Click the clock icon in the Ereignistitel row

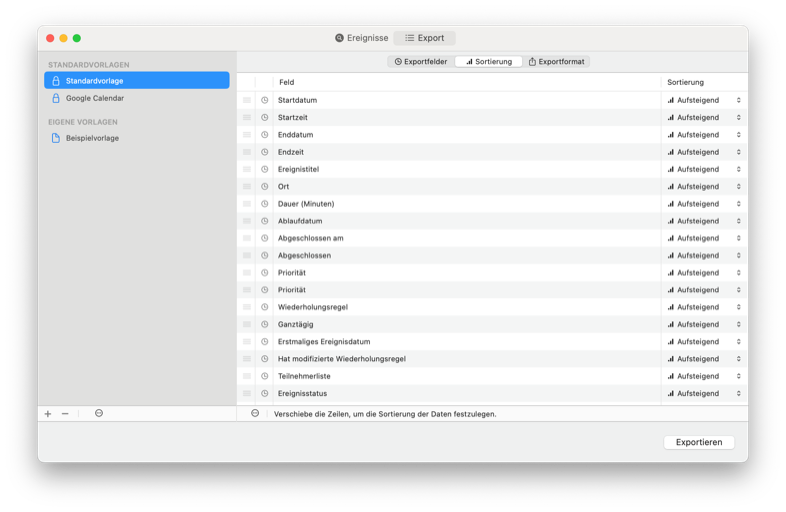click(x=265, y=169)
